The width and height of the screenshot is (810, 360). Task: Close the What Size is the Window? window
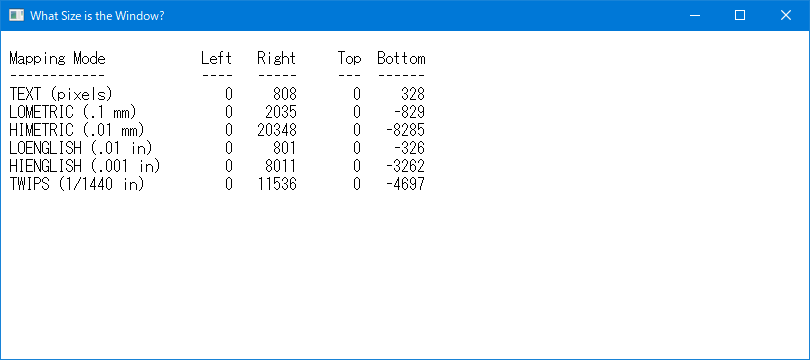point(786,15)
